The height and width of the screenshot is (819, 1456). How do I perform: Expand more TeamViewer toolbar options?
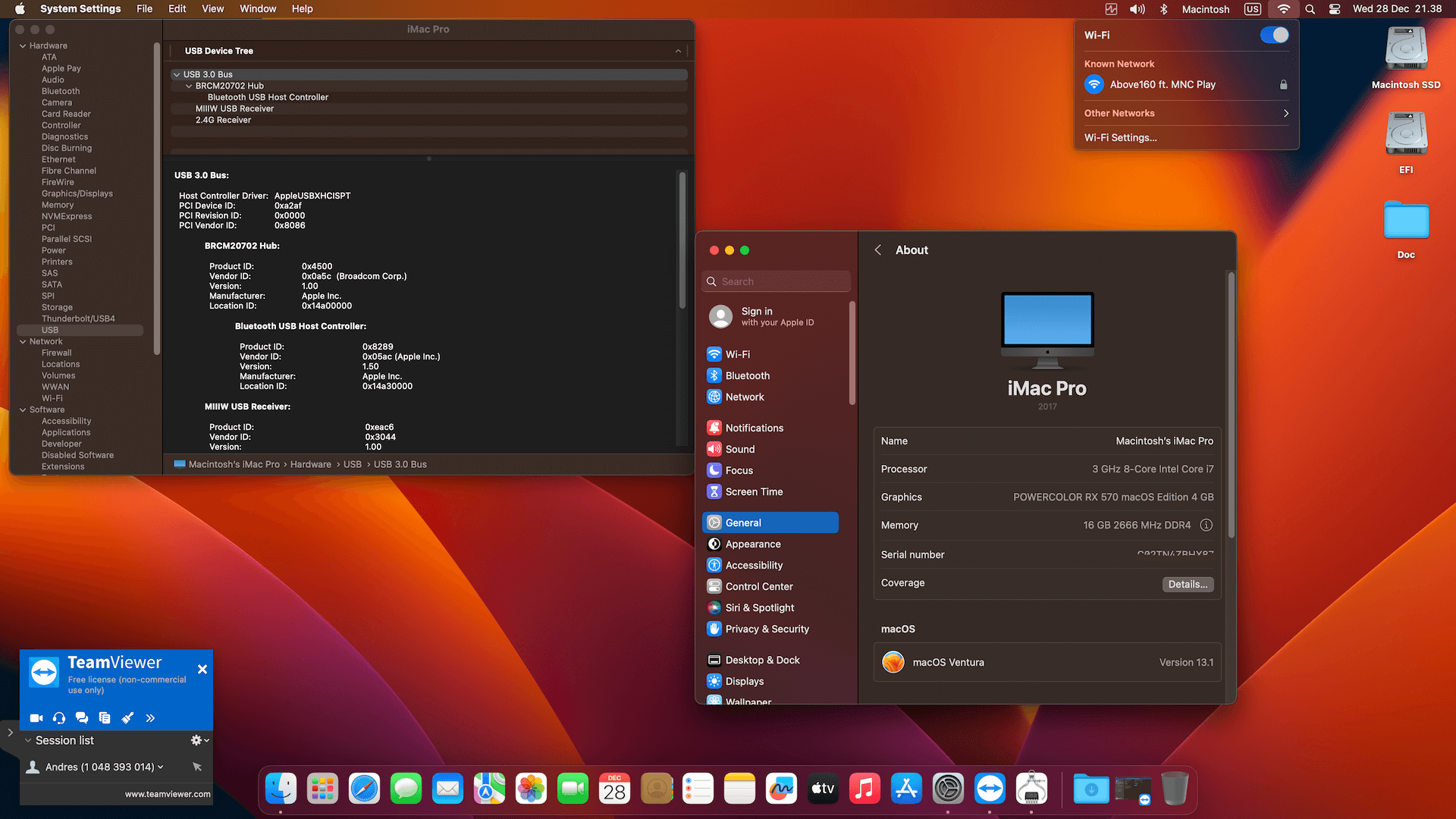click(x=150, y=718)
